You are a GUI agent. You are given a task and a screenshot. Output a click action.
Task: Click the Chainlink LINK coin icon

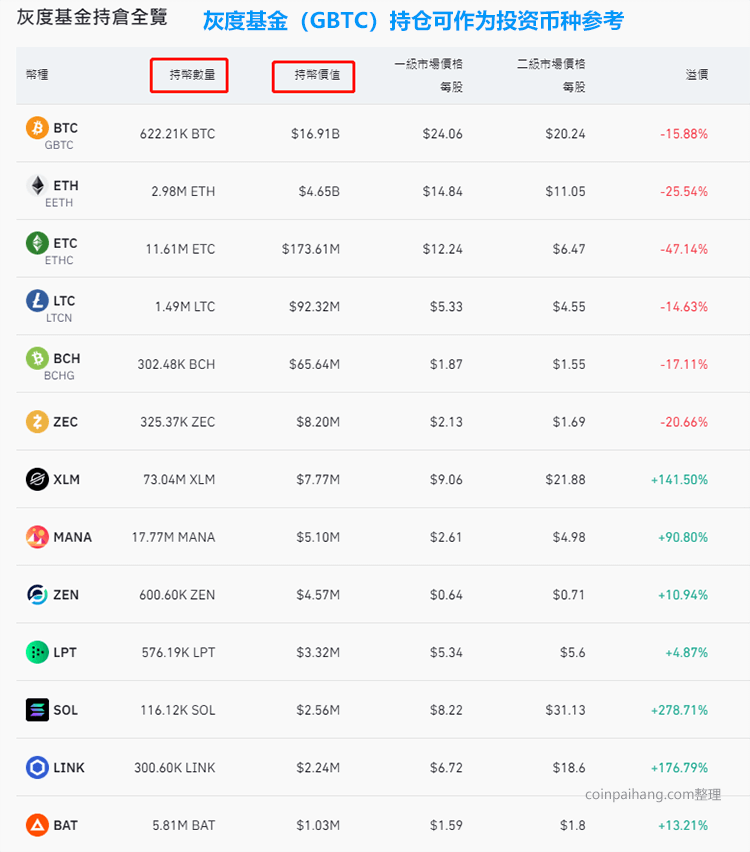tap(37, 767)
